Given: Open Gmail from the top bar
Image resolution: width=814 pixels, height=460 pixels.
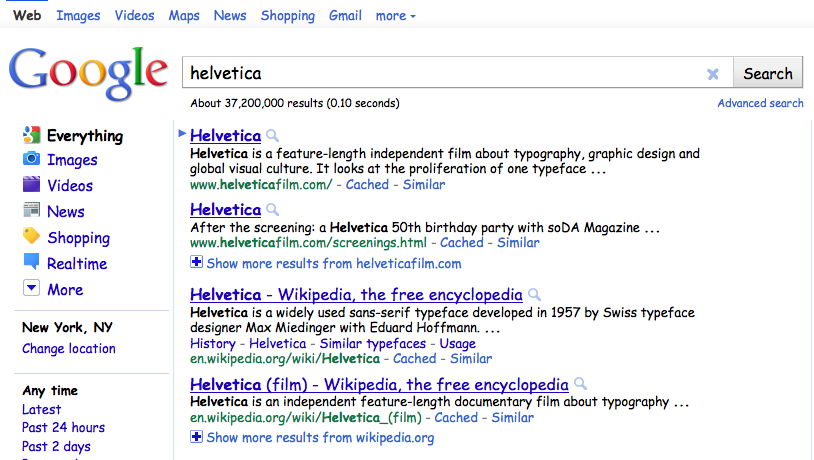Looking at the screenshot, I should tap(345, 16).
